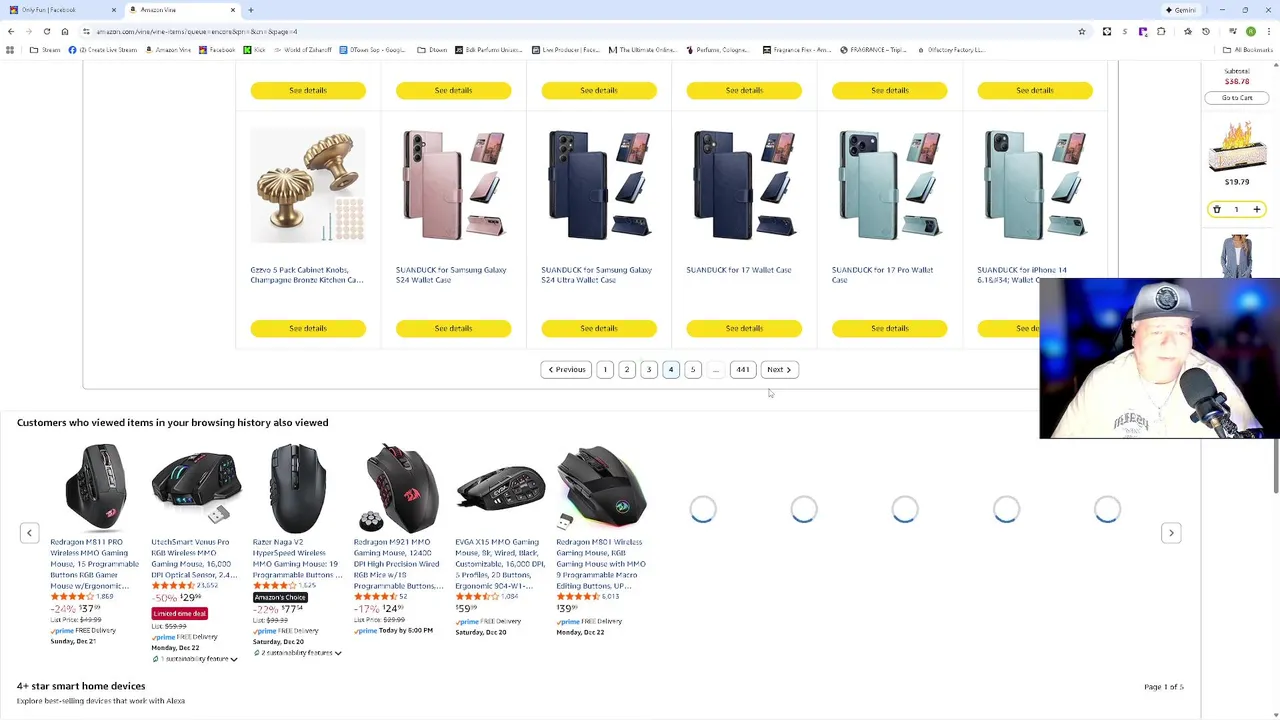Screen dimensions: 1280x720
Task: Expand sustainability feature under UtechSmart Venus Pro
Action: point(195,659)
